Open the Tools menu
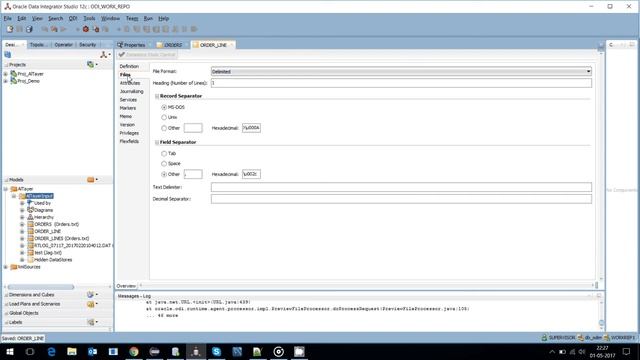640x360 pixels. pos(89,18)
